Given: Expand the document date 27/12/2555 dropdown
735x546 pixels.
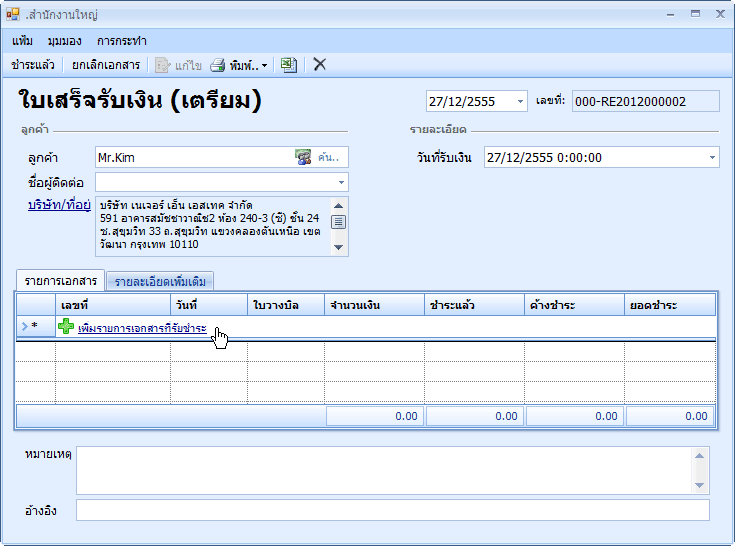Looking at the screenshot, I should pos(520,101).
